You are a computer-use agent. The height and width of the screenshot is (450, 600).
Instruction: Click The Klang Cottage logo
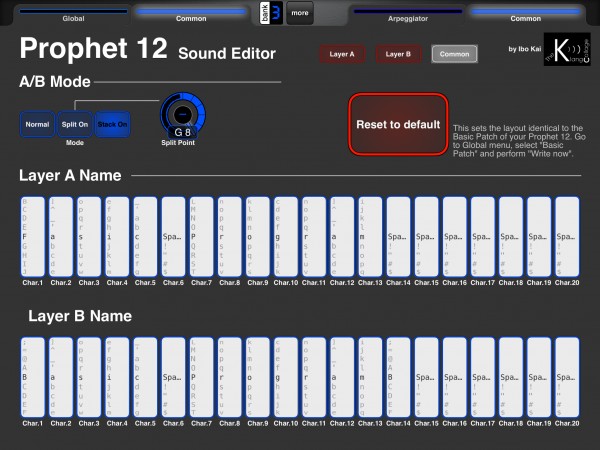[x=567, y=49]
